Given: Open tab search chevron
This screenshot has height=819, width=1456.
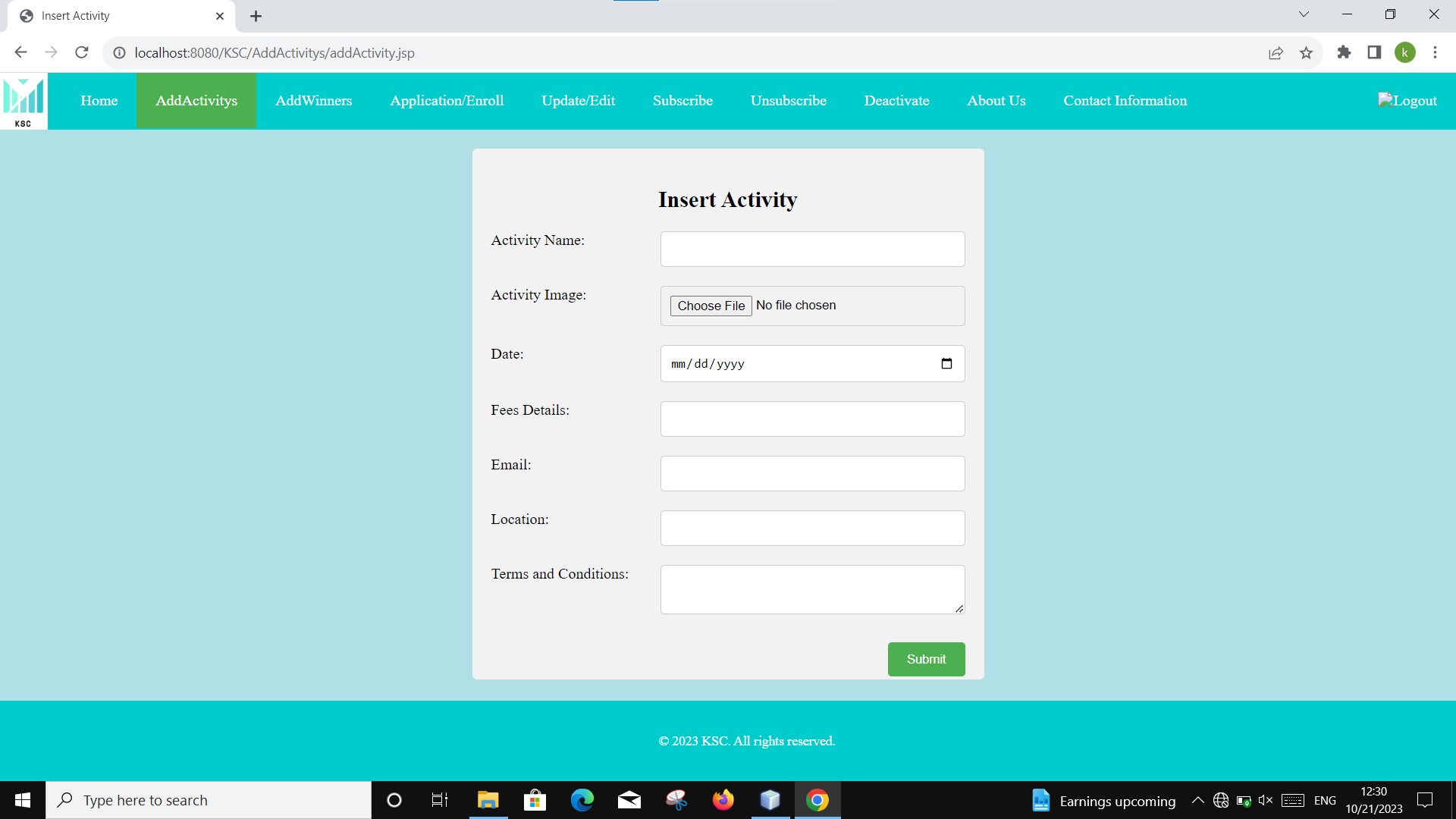Looking at the screenshot, I should [x=1304, y=14].
